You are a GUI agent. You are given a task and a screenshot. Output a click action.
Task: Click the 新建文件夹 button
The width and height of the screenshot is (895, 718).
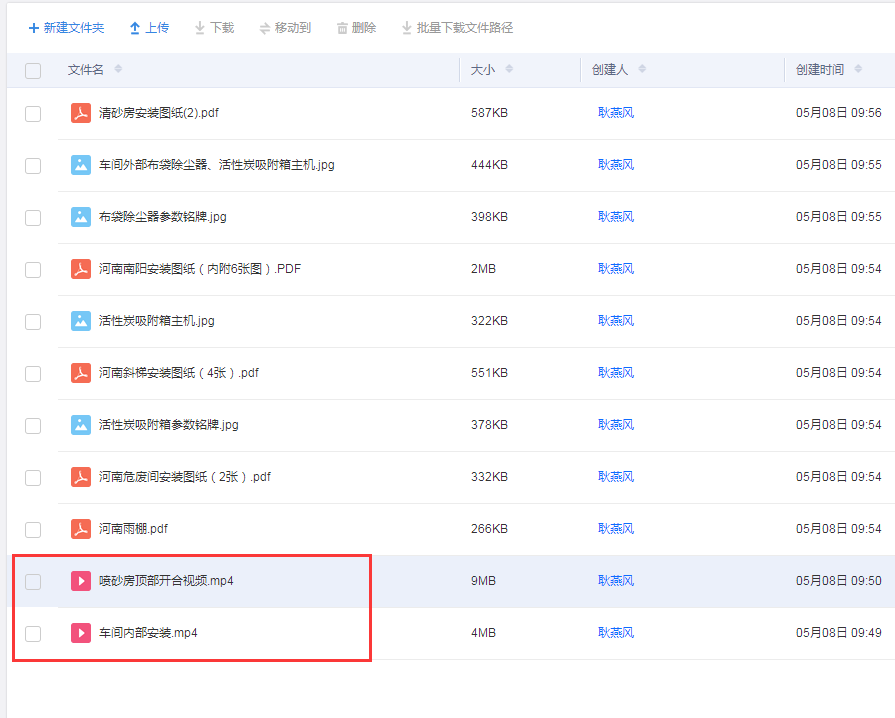[x=66, y=27]
